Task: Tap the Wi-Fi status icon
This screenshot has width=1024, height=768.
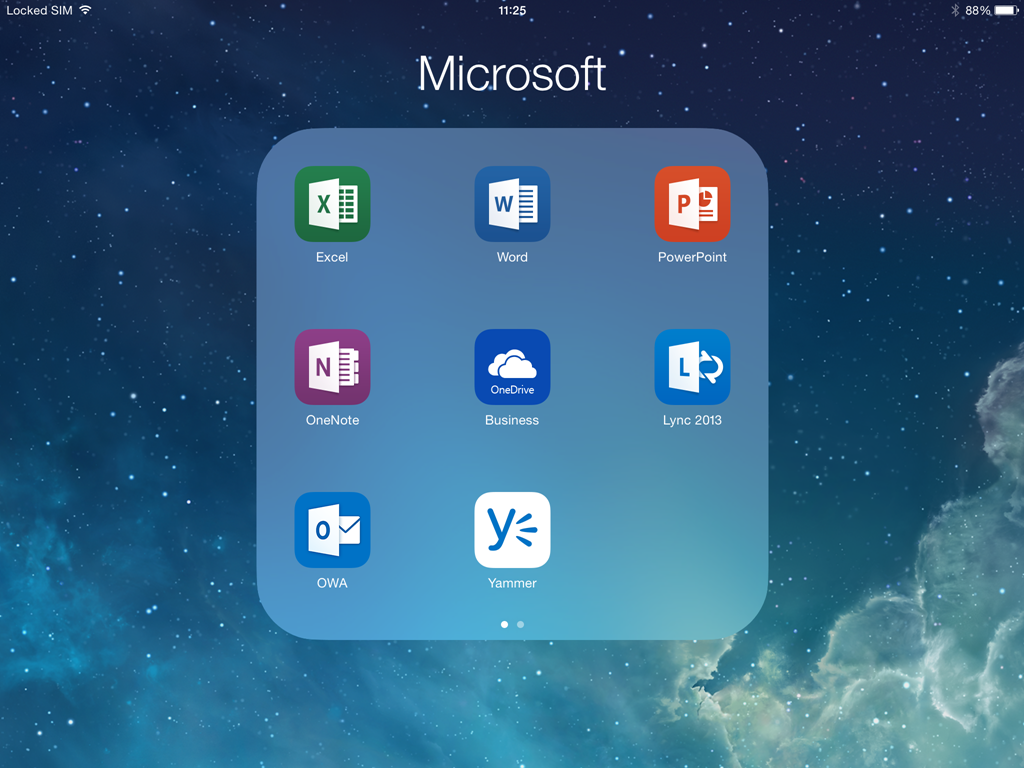Action: click(x=85, y=10)
